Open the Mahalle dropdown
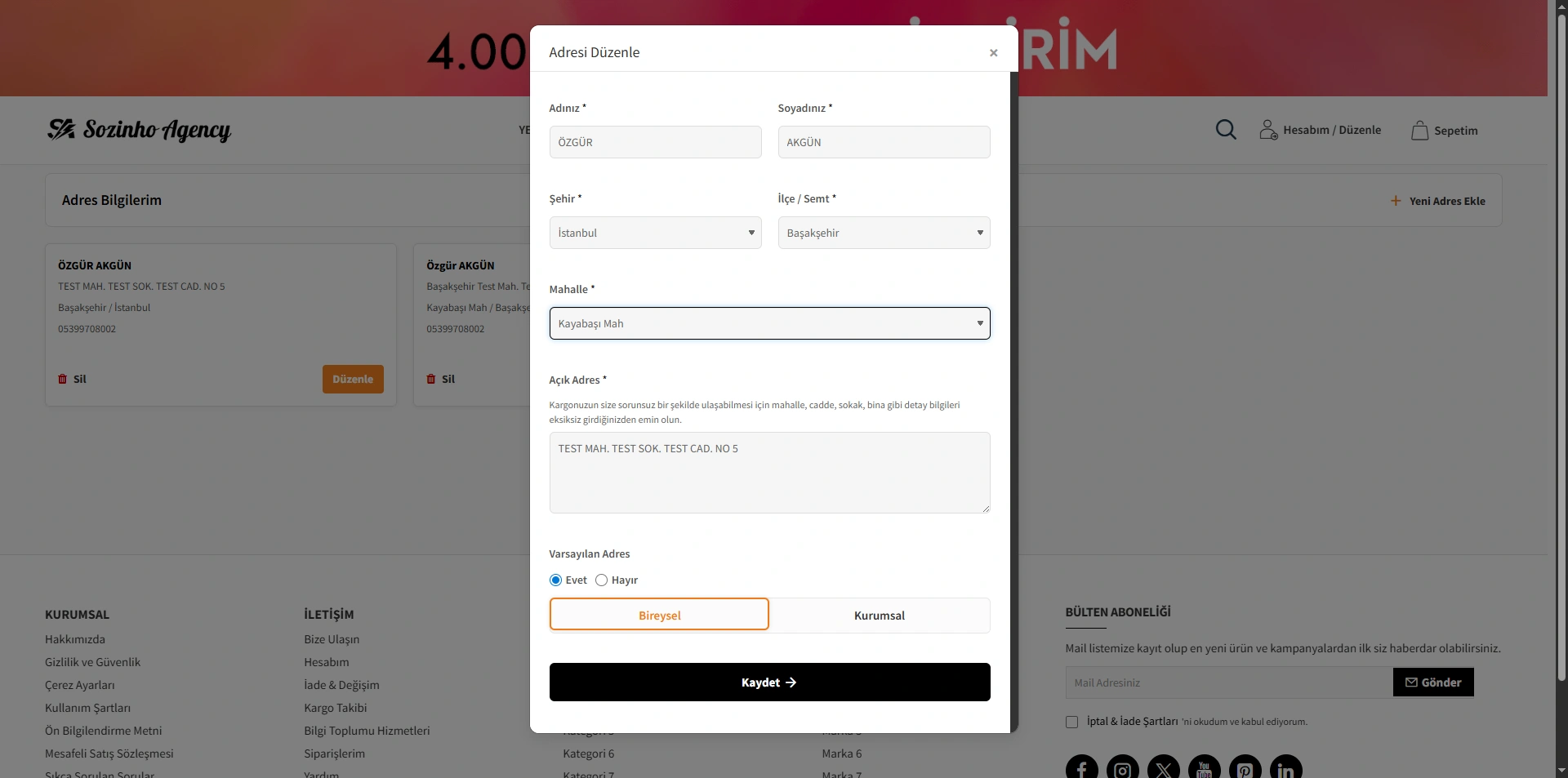The width and height of the screenshot is (1568, 778). point(769,323)
